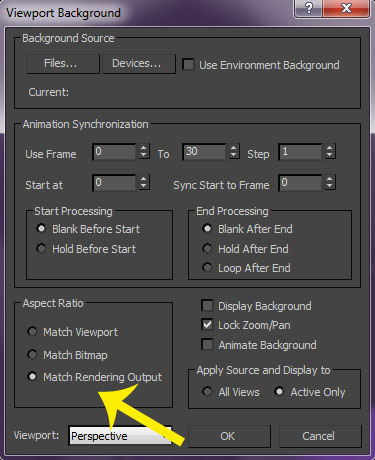Close the Viewport Background dialog
Viewport: 375px width, 460px height.
tap(346, 8)
